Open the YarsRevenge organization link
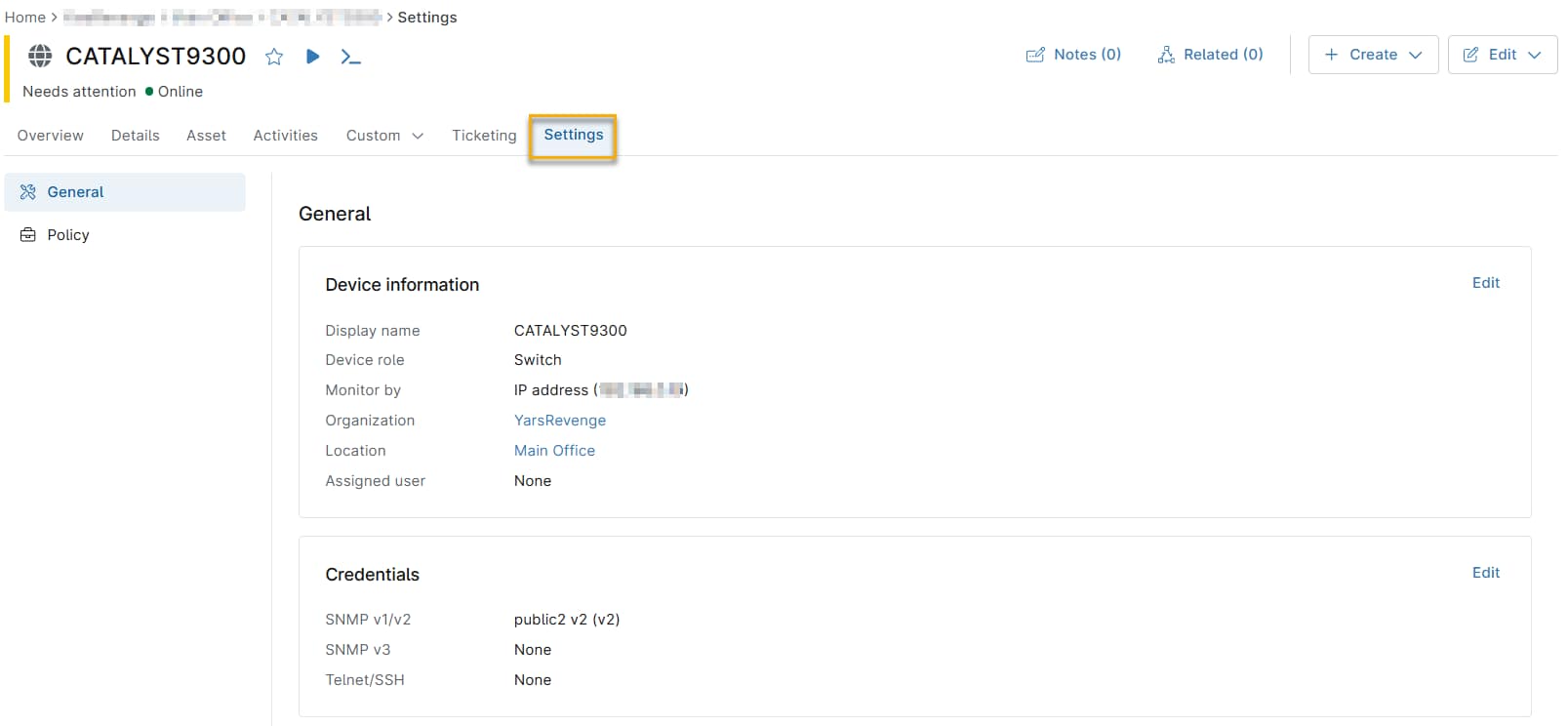Image resolution: width=1568 pixels, height=726 pixels. (560, 421)
